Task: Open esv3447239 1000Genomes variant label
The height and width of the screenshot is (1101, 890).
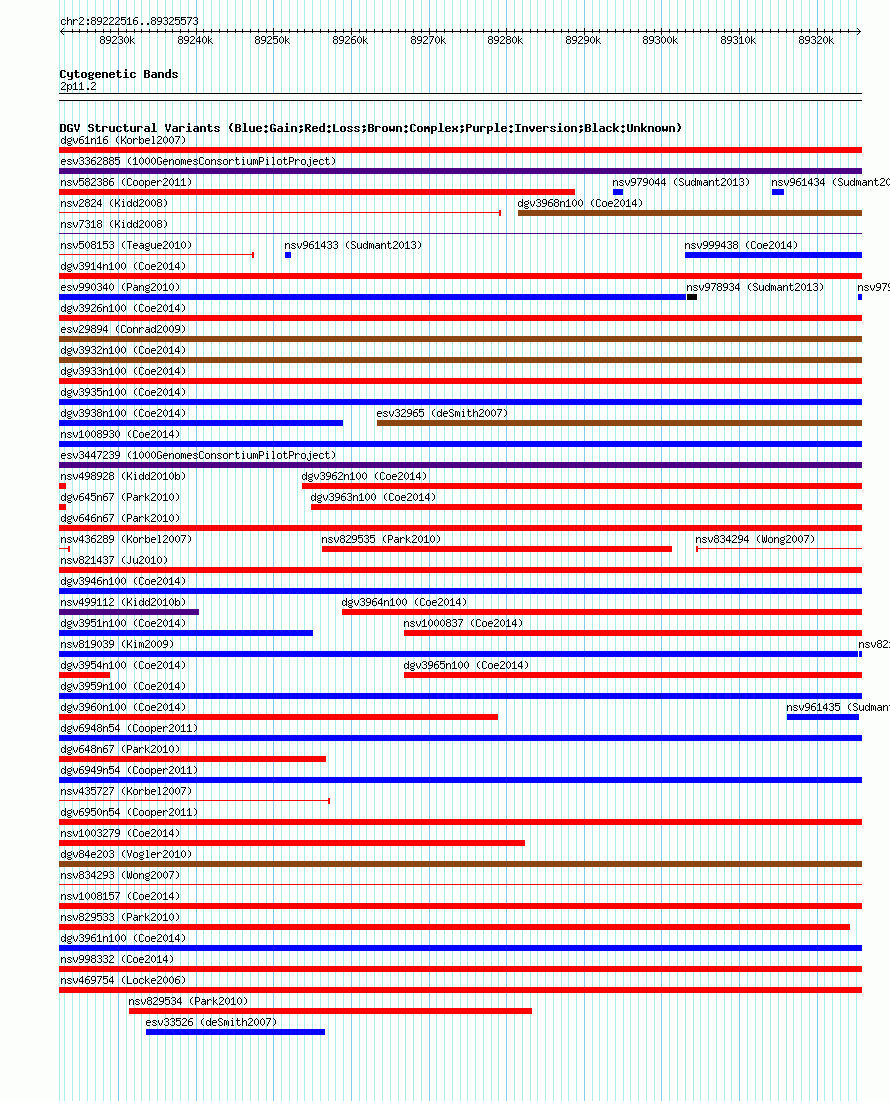Action: click(198, 456)
